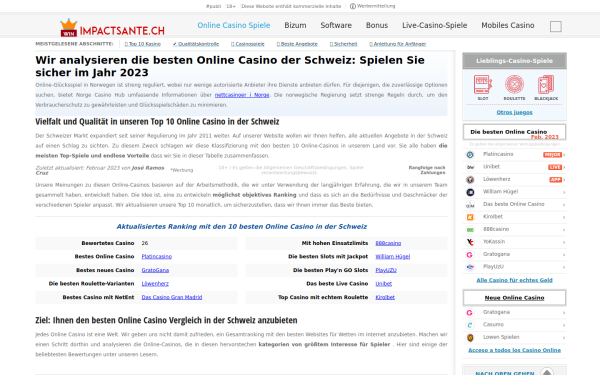This screenshot has width=600, height=375.
Task: Open Online Casino Spiele menu
Action: pyautogui.click(x=234, y=25)
